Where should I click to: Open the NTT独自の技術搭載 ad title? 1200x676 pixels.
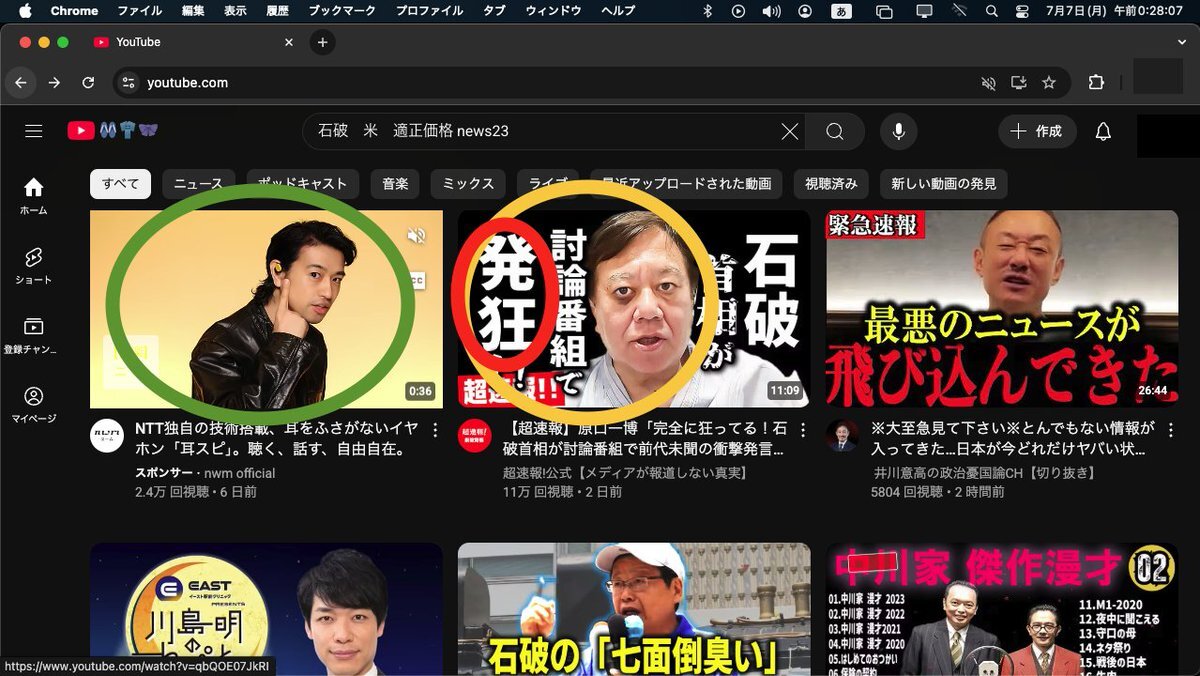point(277,440)
